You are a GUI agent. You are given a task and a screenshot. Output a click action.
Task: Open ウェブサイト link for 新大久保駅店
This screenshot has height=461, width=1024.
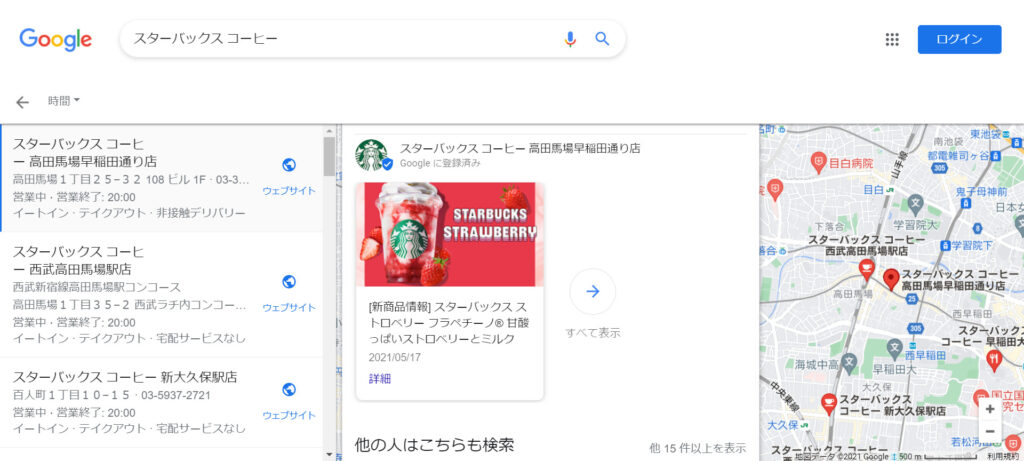[x=289, y=415]
